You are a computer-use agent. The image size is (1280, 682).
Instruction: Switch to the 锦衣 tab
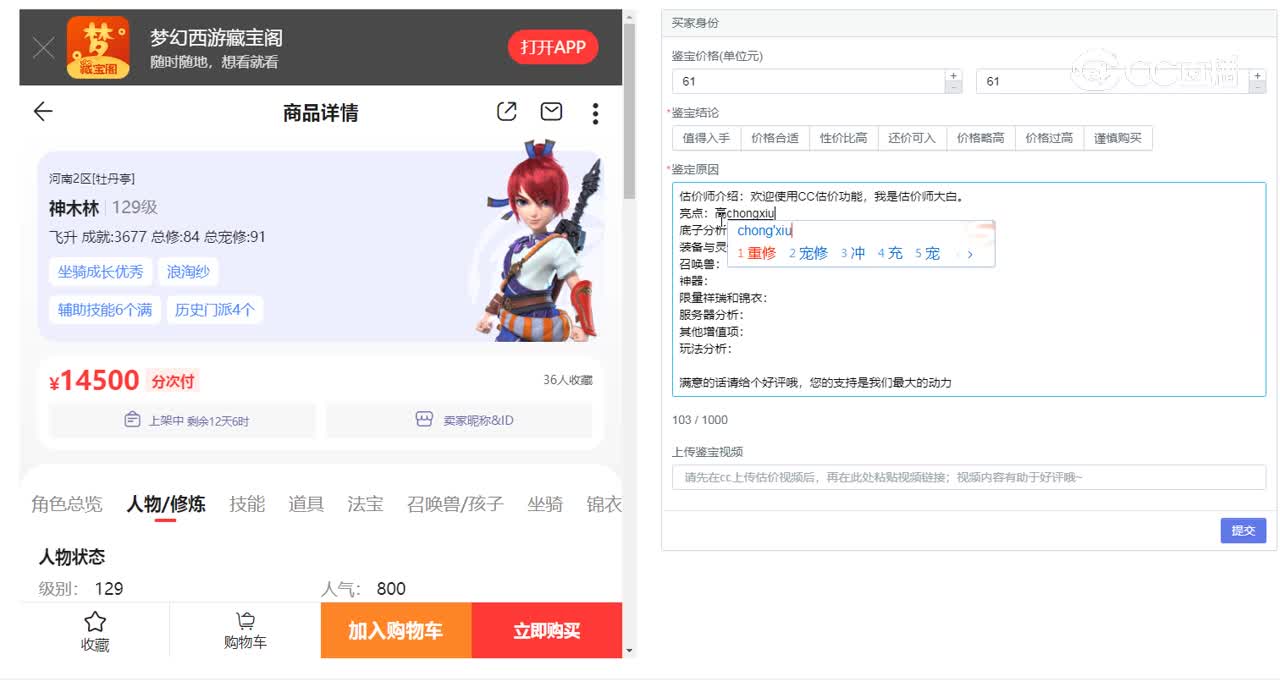[605, 504]
